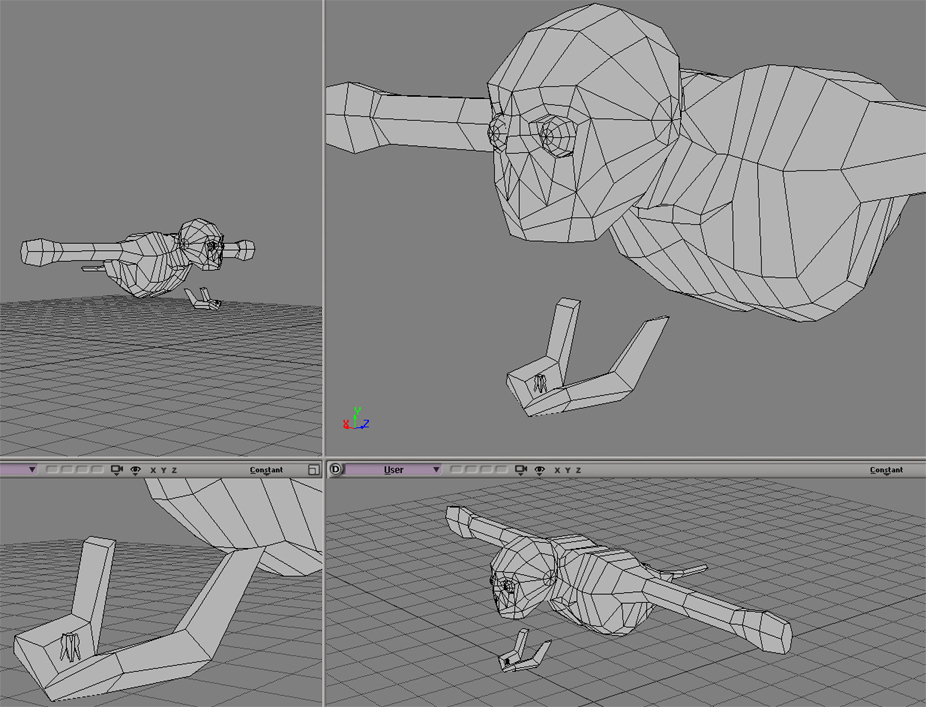The image size is (926, 707).
Task: Open camera menu in User viewport
Action: [x=521, y=469]
